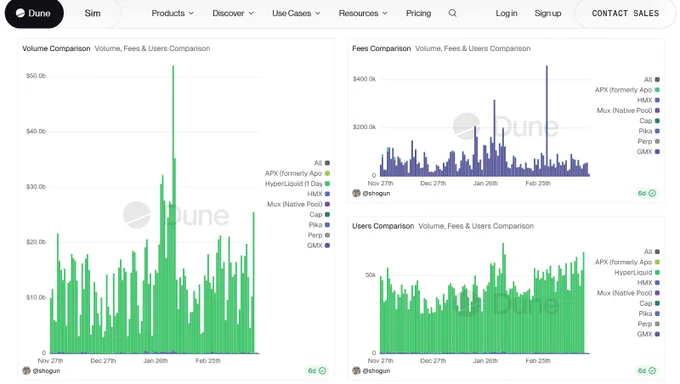Click @shogun avatar under Volume Comparison
Image resolution: width=680 pixels, height=384 pixels.
coord(26,371)
